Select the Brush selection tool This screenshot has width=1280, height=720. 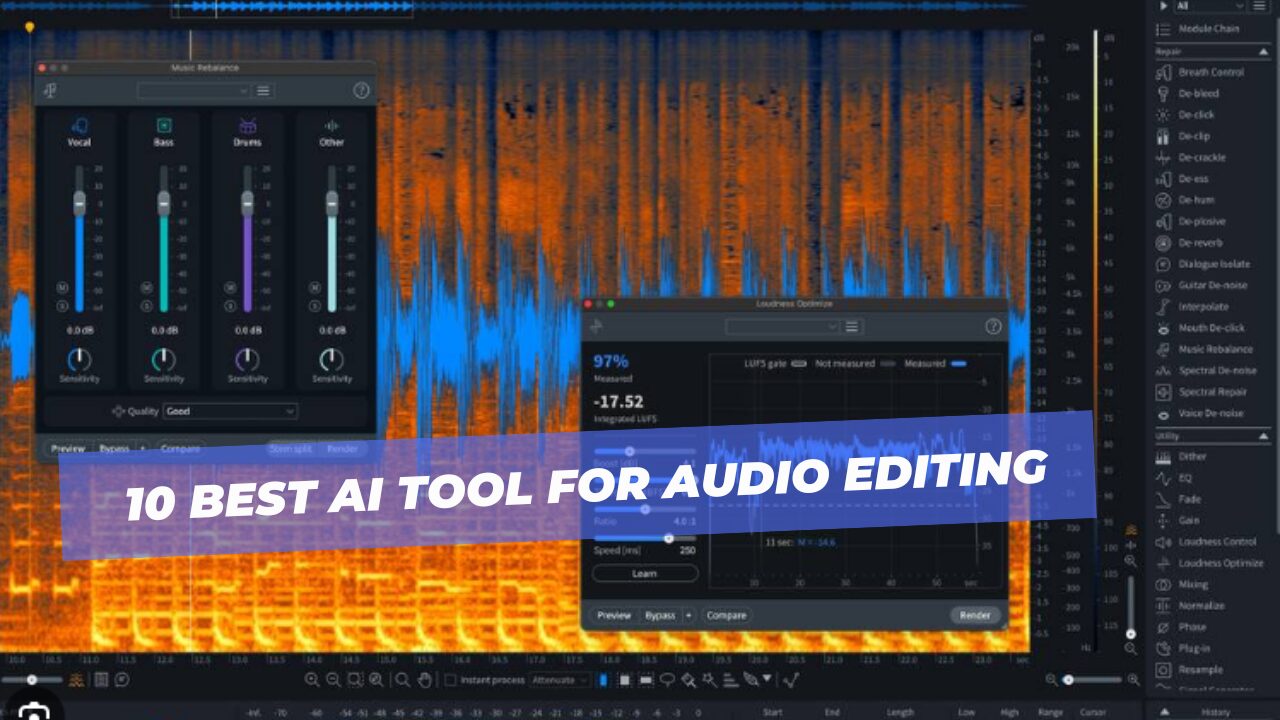[689, 680]
